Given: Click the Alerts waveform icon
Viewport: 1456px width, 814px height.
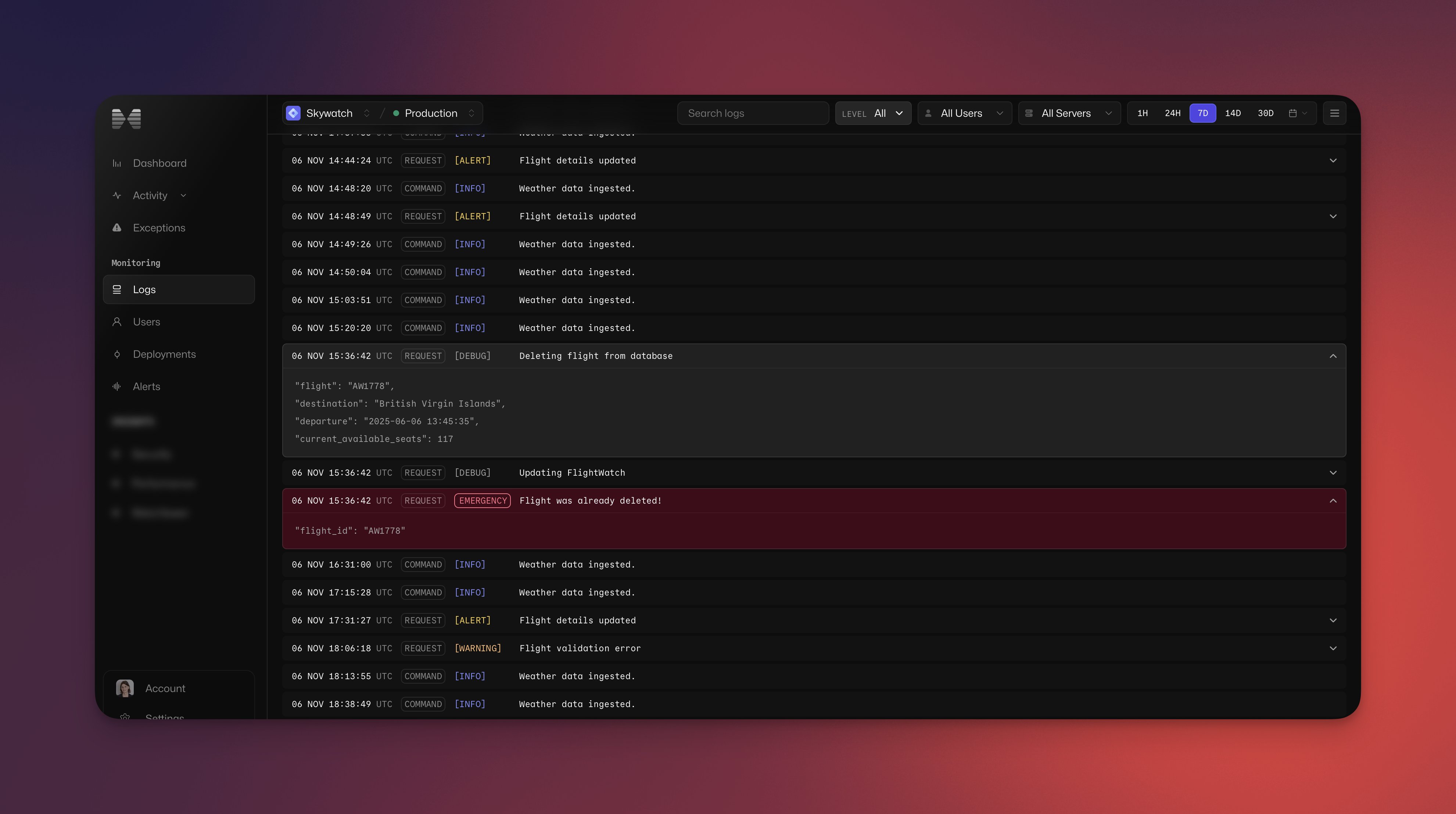Looking at the screenshot, I should click(117, 386).
